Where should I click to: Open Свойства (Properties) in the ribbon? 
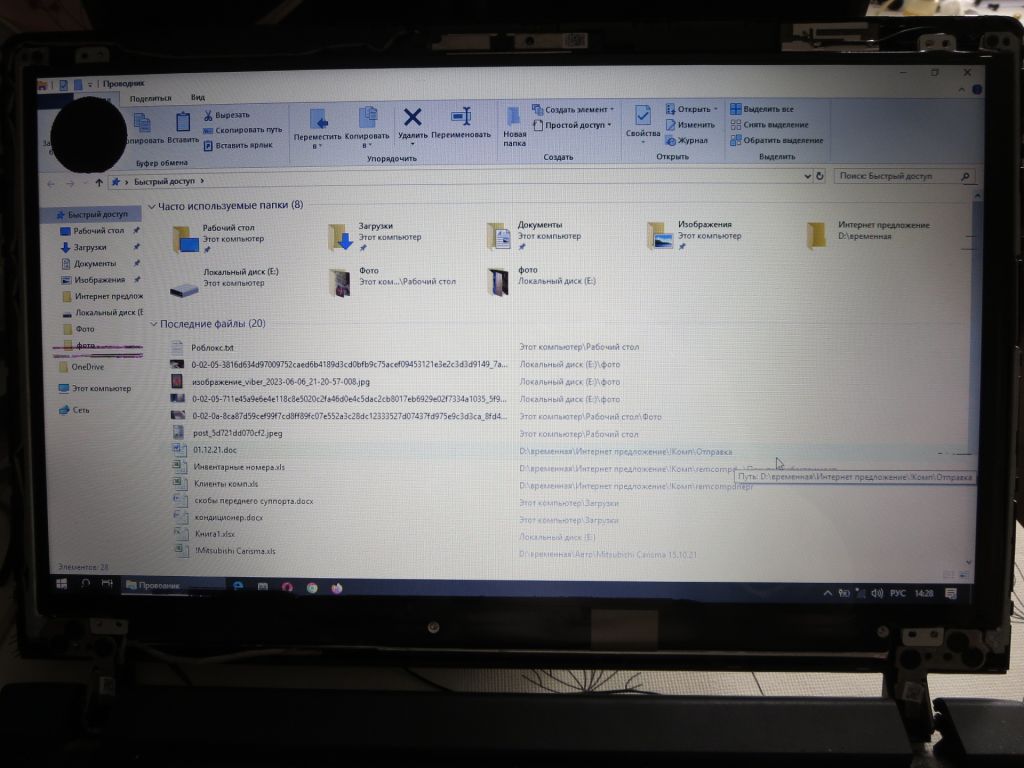[x=643, y=122]
